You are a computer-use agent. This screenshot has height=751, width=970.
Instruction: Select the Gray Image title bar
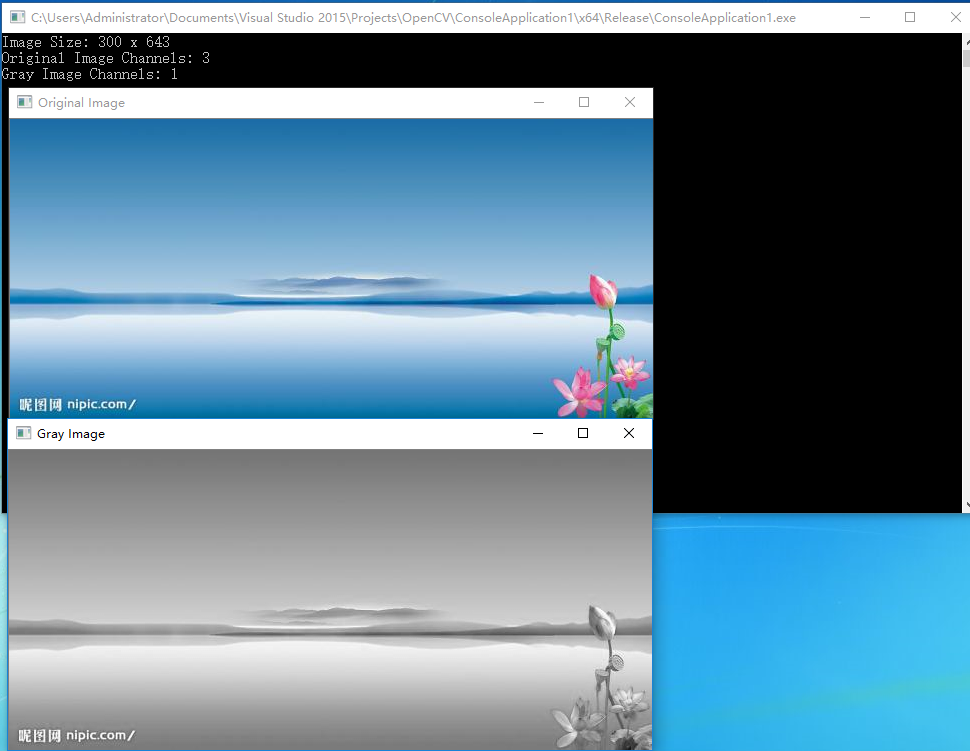coord(300,433)
